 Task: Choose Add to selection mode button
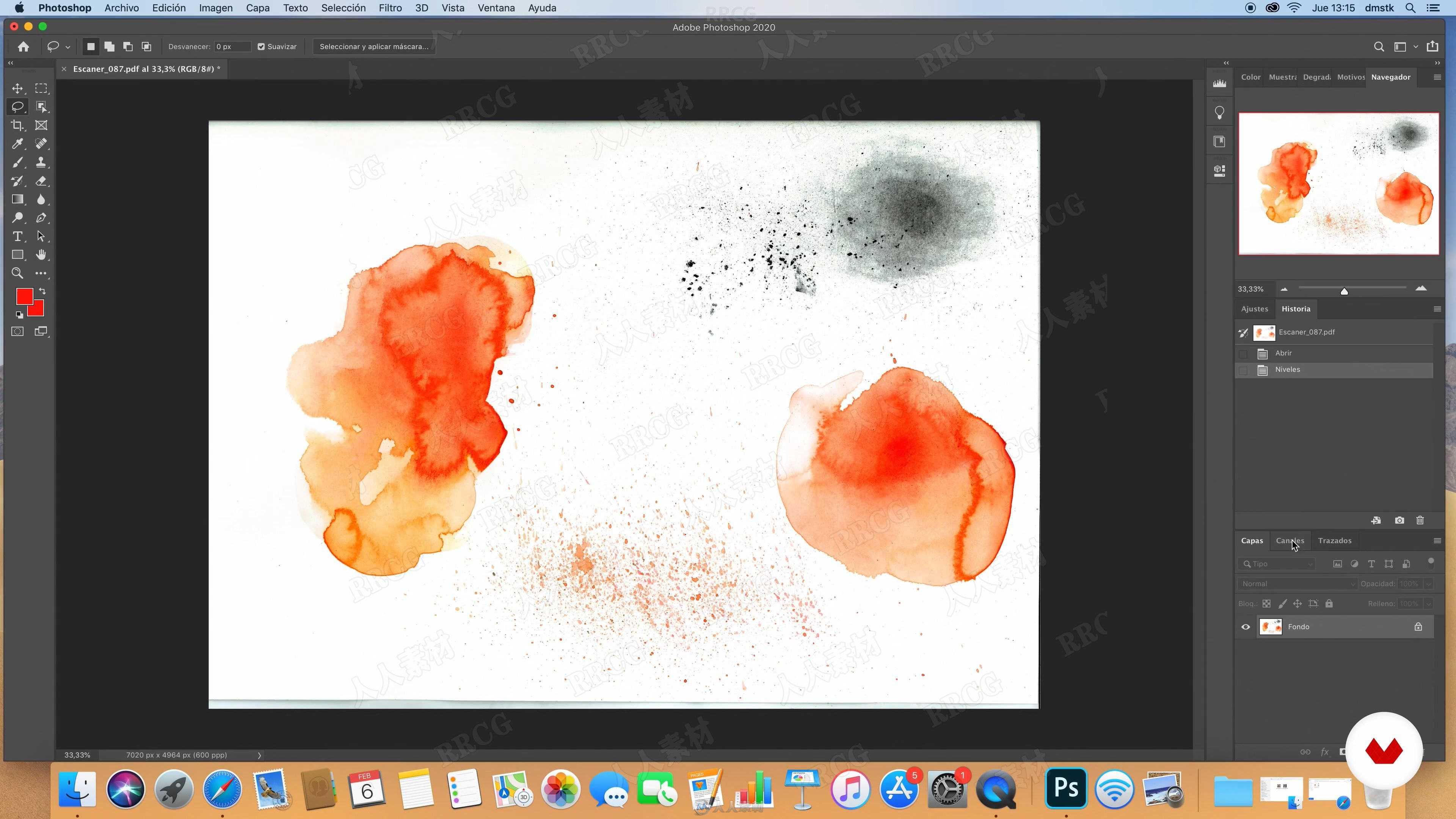109,46
